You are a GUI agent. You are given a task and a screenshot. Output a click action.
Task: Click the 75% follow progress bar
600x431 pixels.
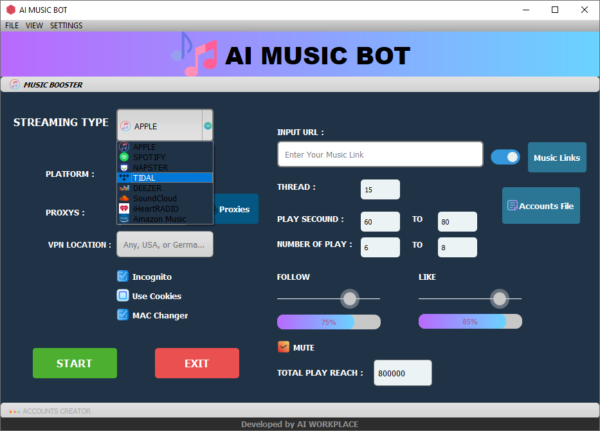click(x=329, y=322)
